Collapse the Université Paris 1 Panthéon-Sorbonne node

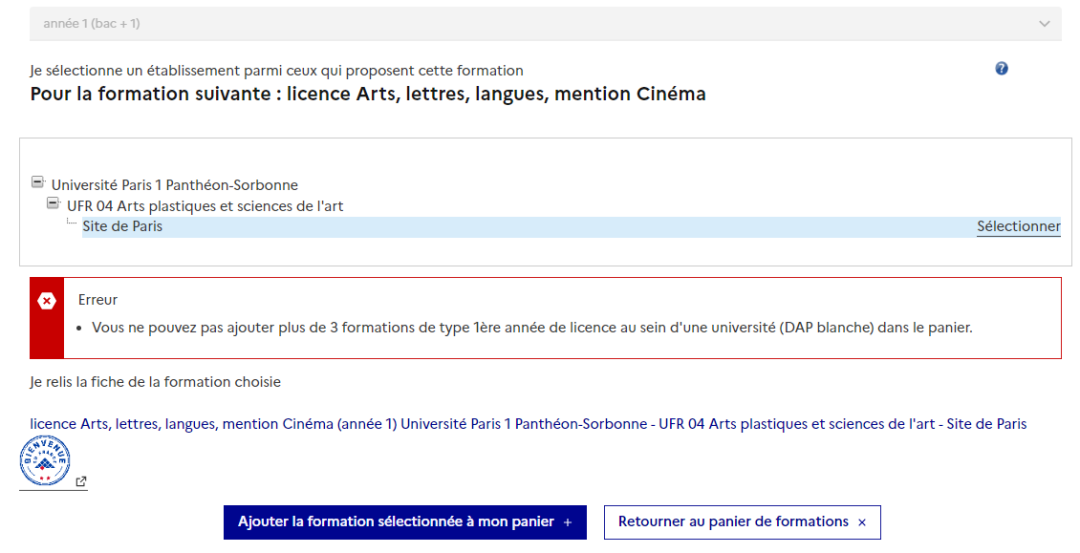point(37,182)
